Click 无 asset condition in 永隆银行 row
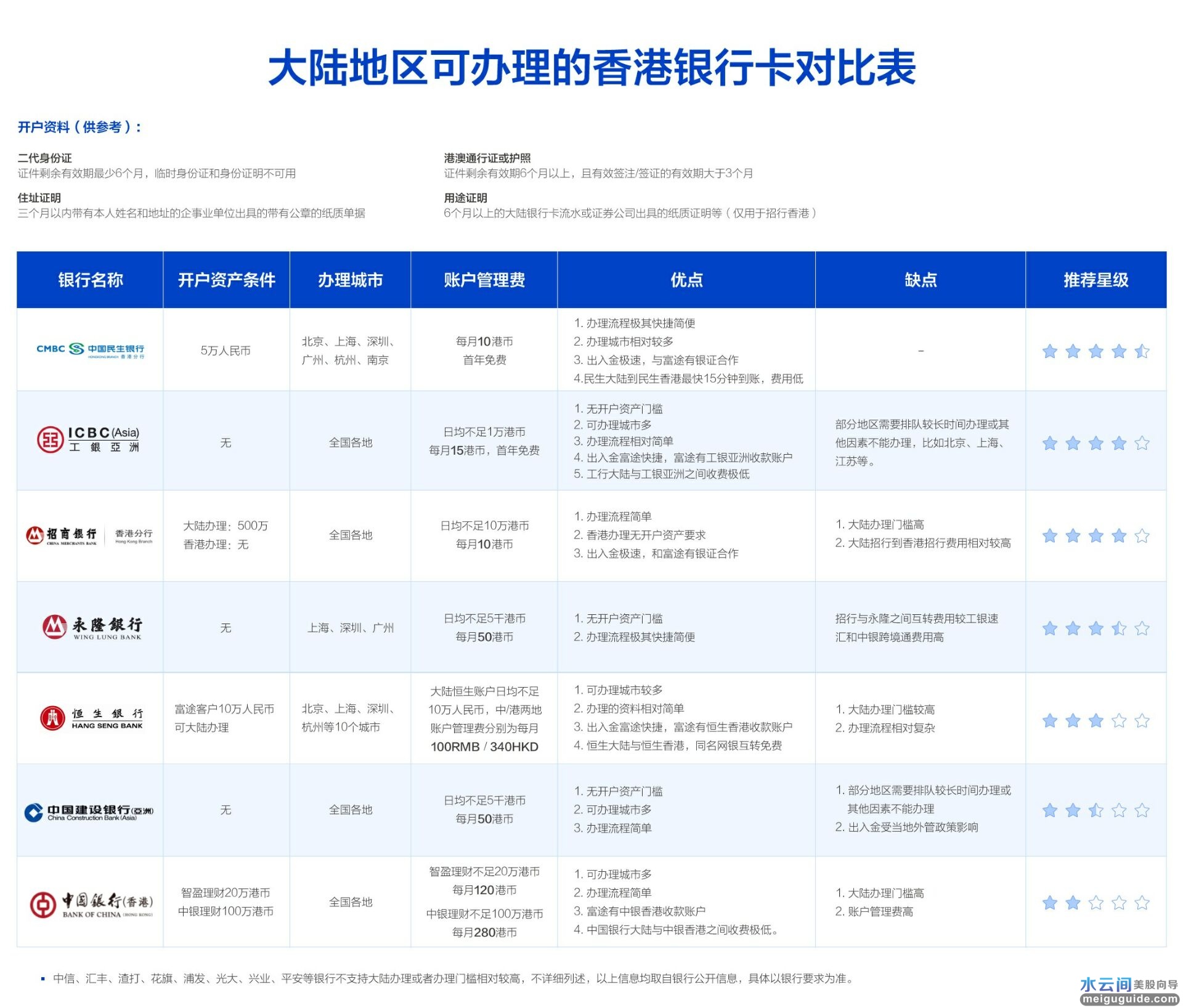The image size is (1183, 1008). point(226,628)
